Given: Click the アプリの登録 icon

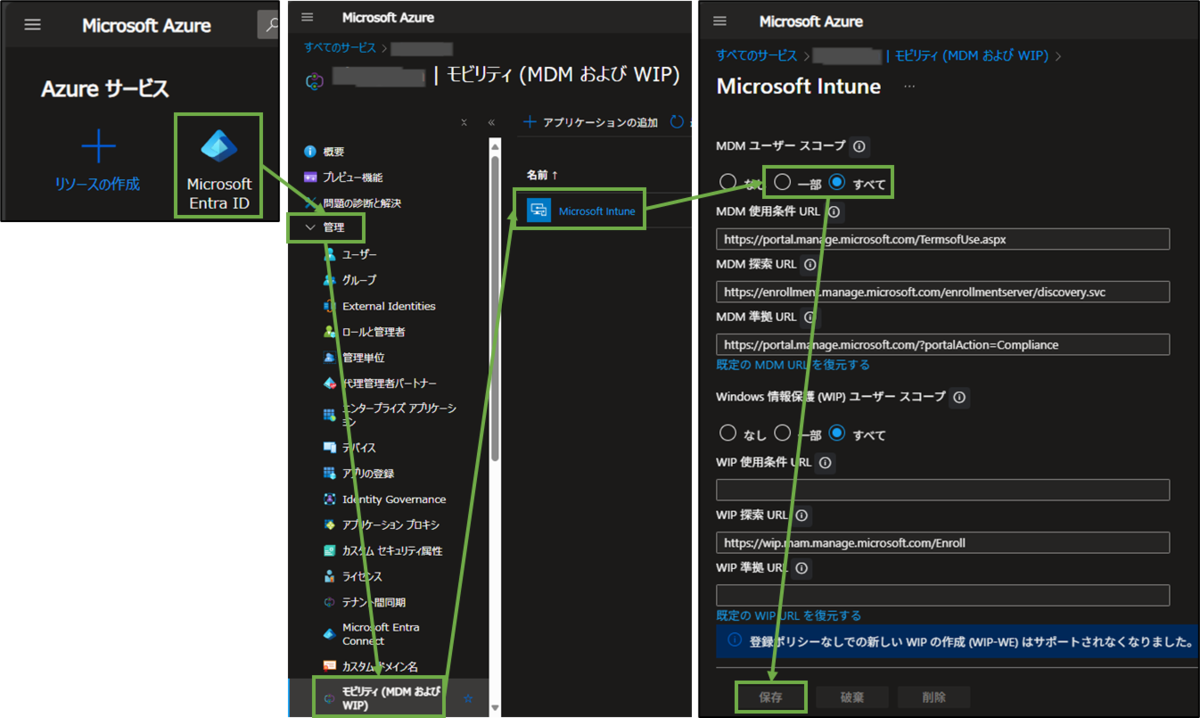Looking at the screenshot, I should point(330,473).
